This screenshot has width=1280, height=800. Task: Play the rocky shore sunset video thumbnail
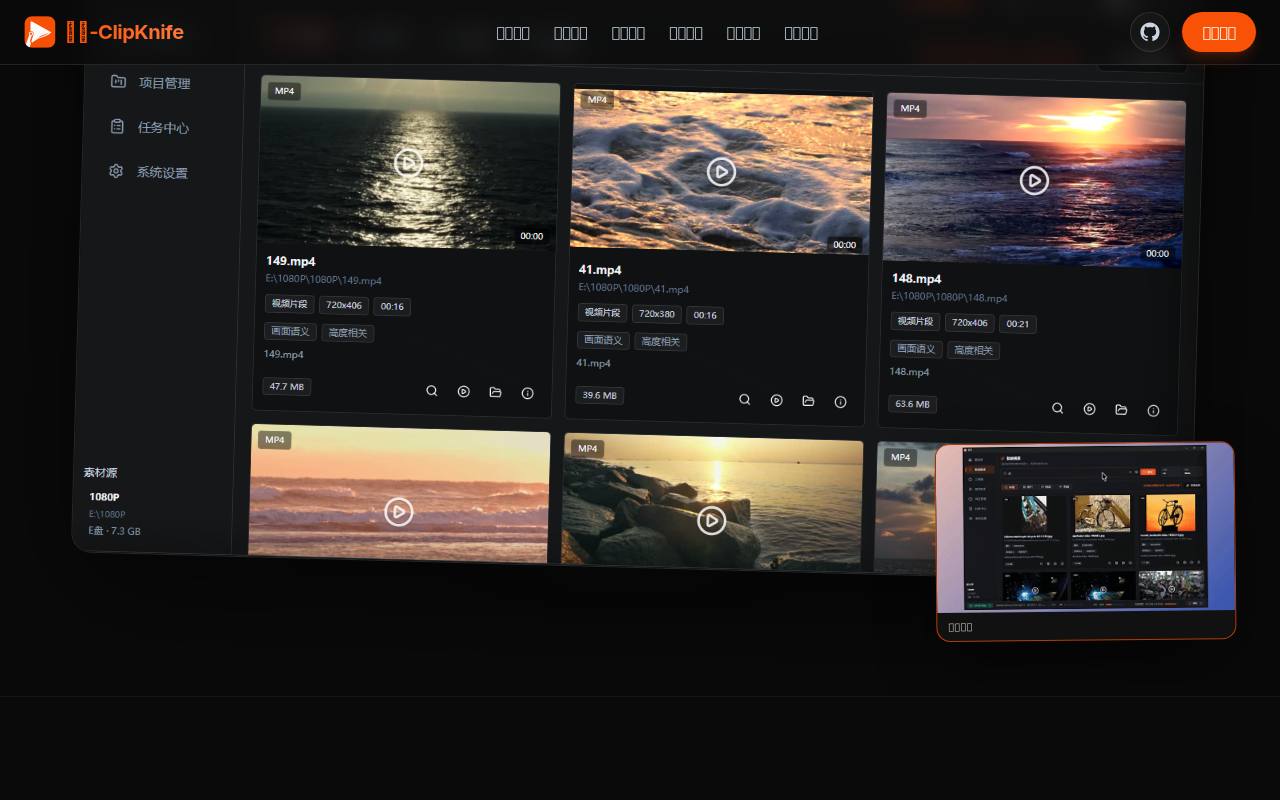tap(711, 520)
